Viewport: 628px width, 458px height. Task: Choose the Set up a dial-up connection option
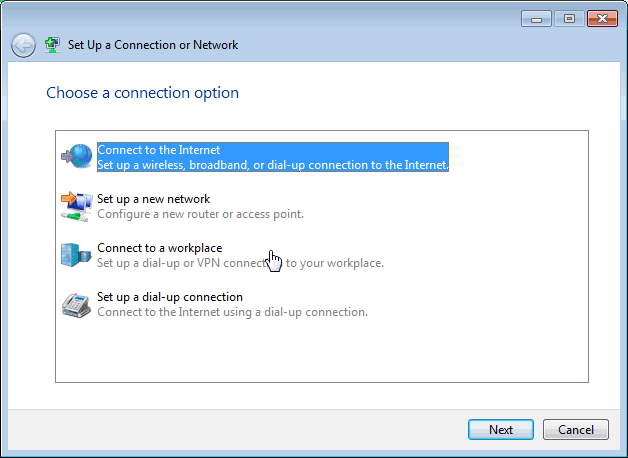pos(170,297)
